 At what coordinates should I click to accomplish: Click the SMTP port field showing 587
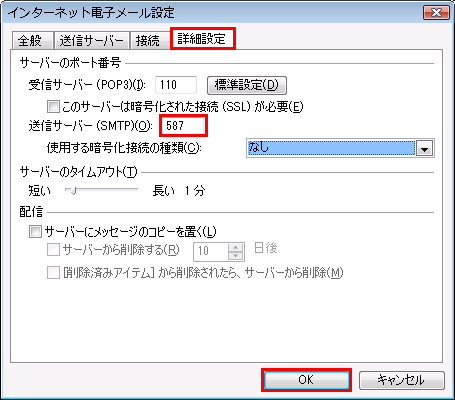click(x=183, y=125)
